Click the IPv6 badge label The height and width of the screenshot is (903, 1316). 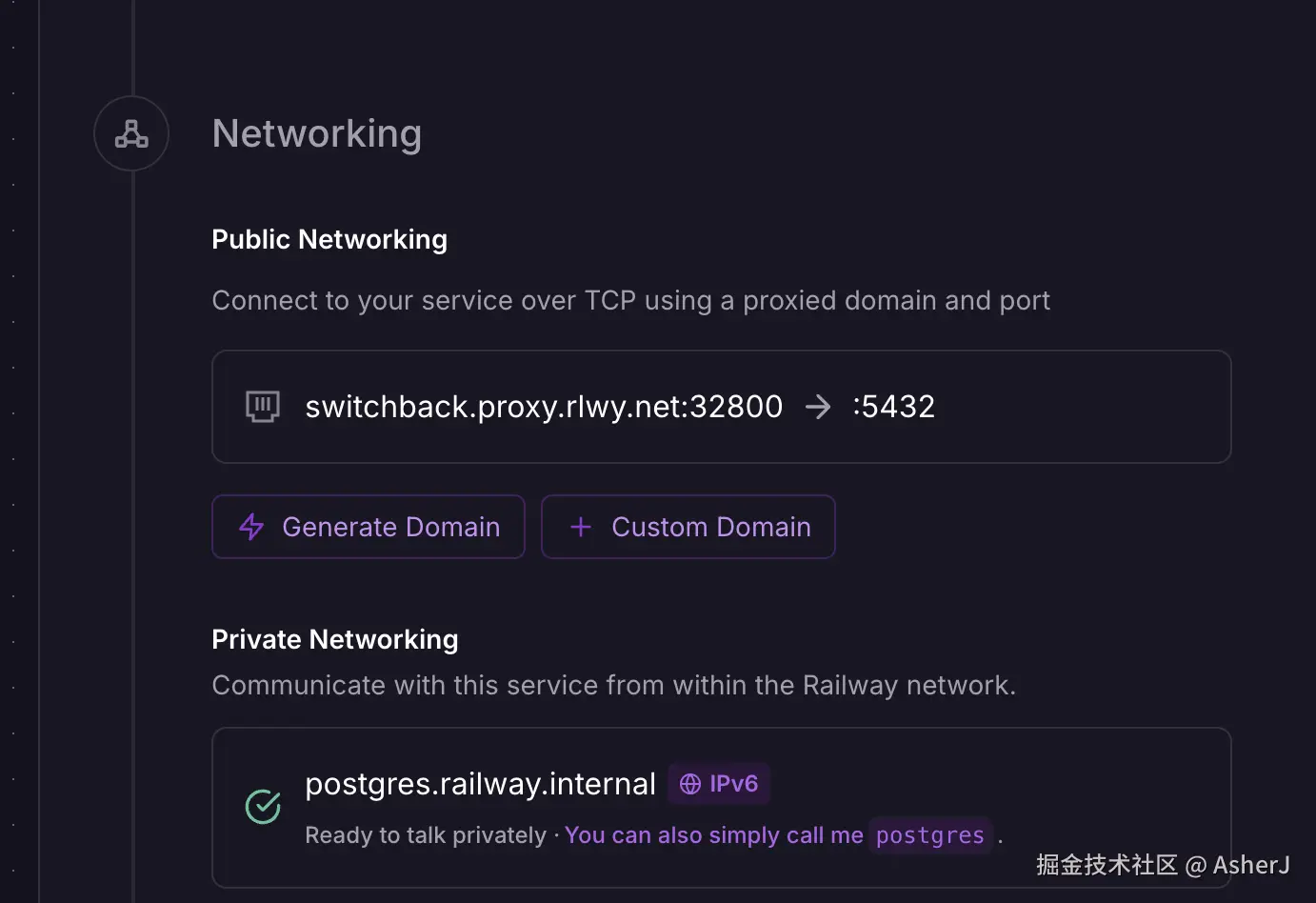[x=733, y=784]
